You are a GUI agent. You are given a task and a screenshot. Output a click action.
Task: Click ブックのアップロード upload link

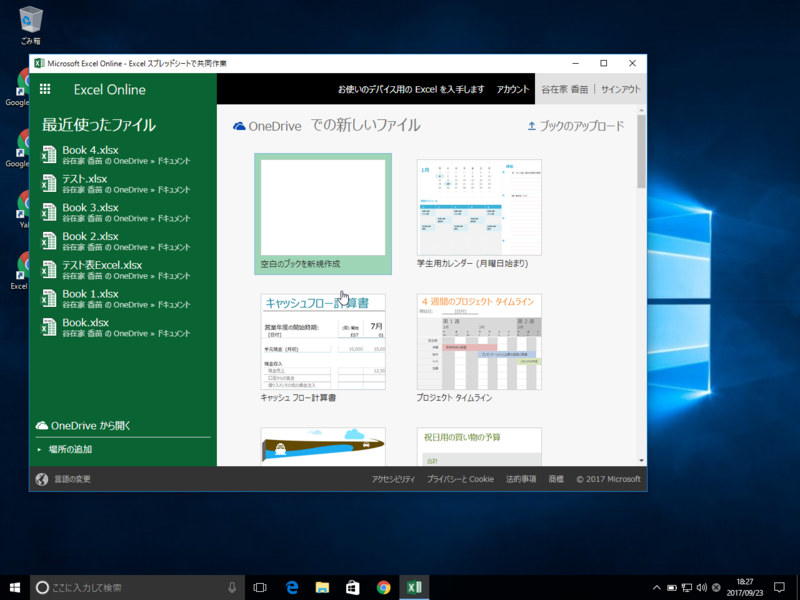[576, 126]
